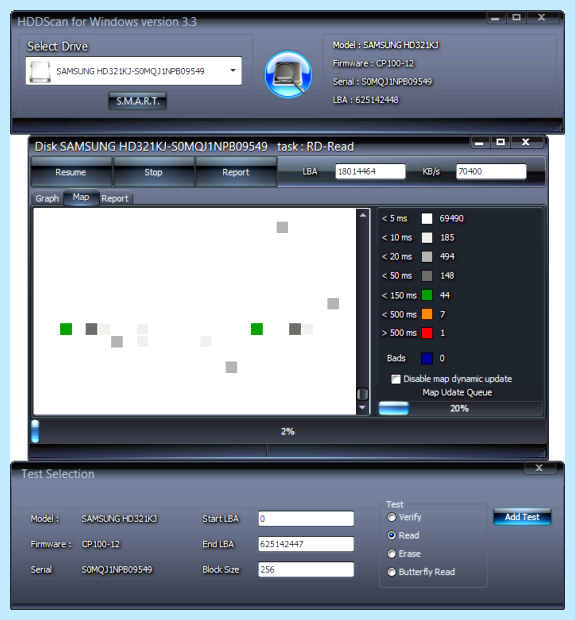Image resolution: width=575 pixels, height=620 pixels.
Task: Close the HDDScan main window
Action: [542, 18]
